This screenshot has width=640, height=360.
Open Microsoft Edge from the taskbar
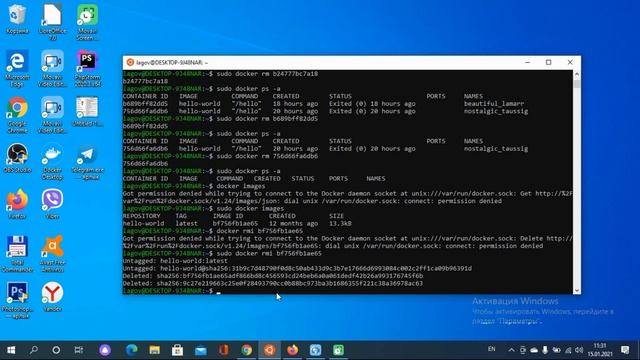point(131,350)
